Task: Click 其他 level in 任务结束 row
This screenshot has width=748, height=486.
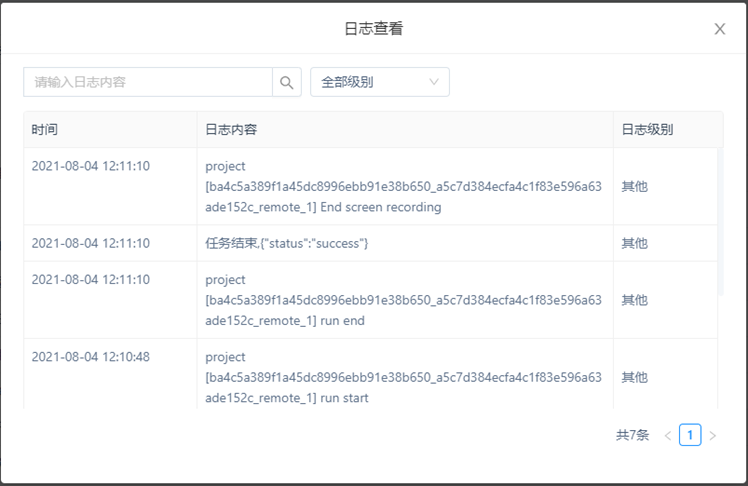Action: click(634, 243)
